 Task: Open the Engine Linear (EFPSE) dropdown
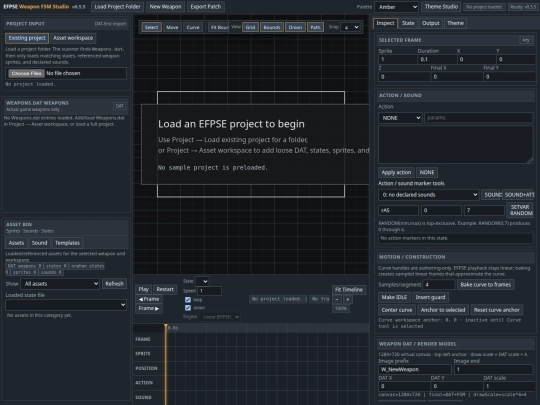[x=220, y=317]
